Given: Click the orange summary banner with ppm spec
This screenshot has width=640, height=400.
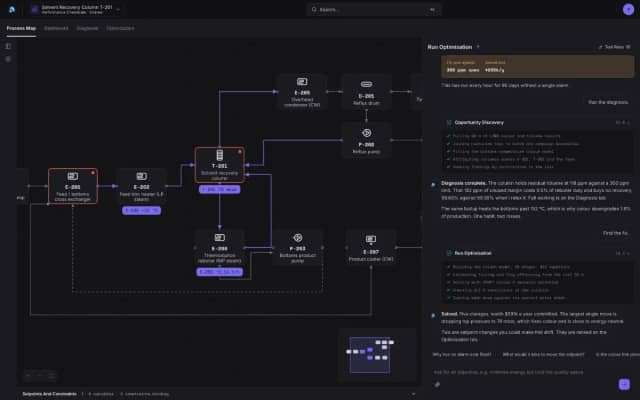Looking at the screenshot, I should pos(538,67).
